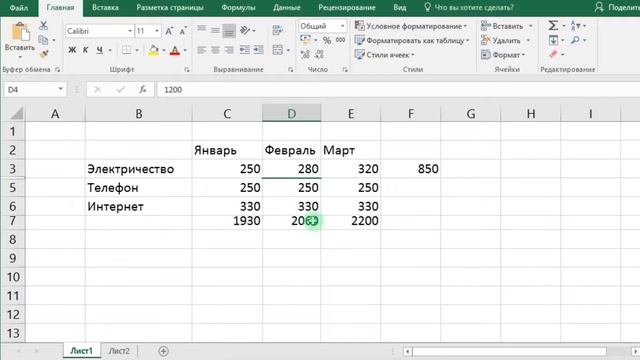
Task: Decrease font size with the smaller A icon
Action: (183, 31)
